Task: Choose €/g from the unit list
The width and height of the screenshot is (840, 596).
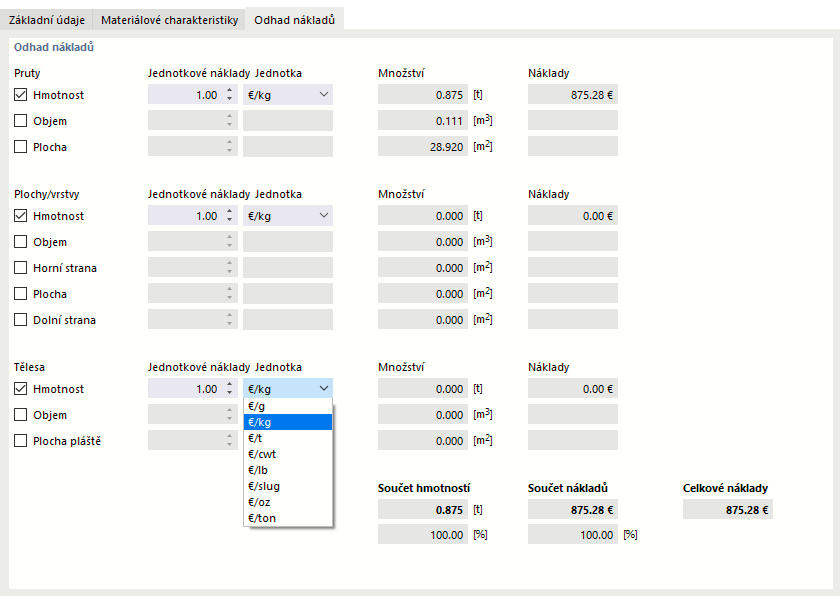Action: click(288, 406)
